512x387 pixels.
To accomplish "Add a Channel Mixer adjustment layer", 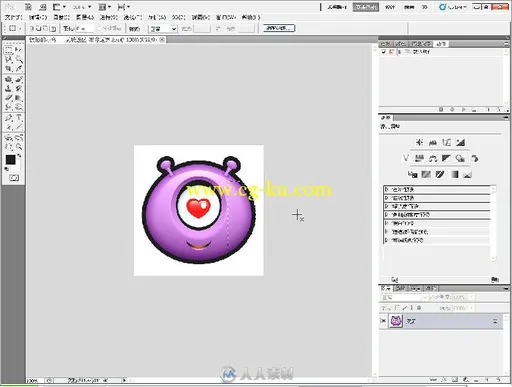I will [x=474, y=158].
